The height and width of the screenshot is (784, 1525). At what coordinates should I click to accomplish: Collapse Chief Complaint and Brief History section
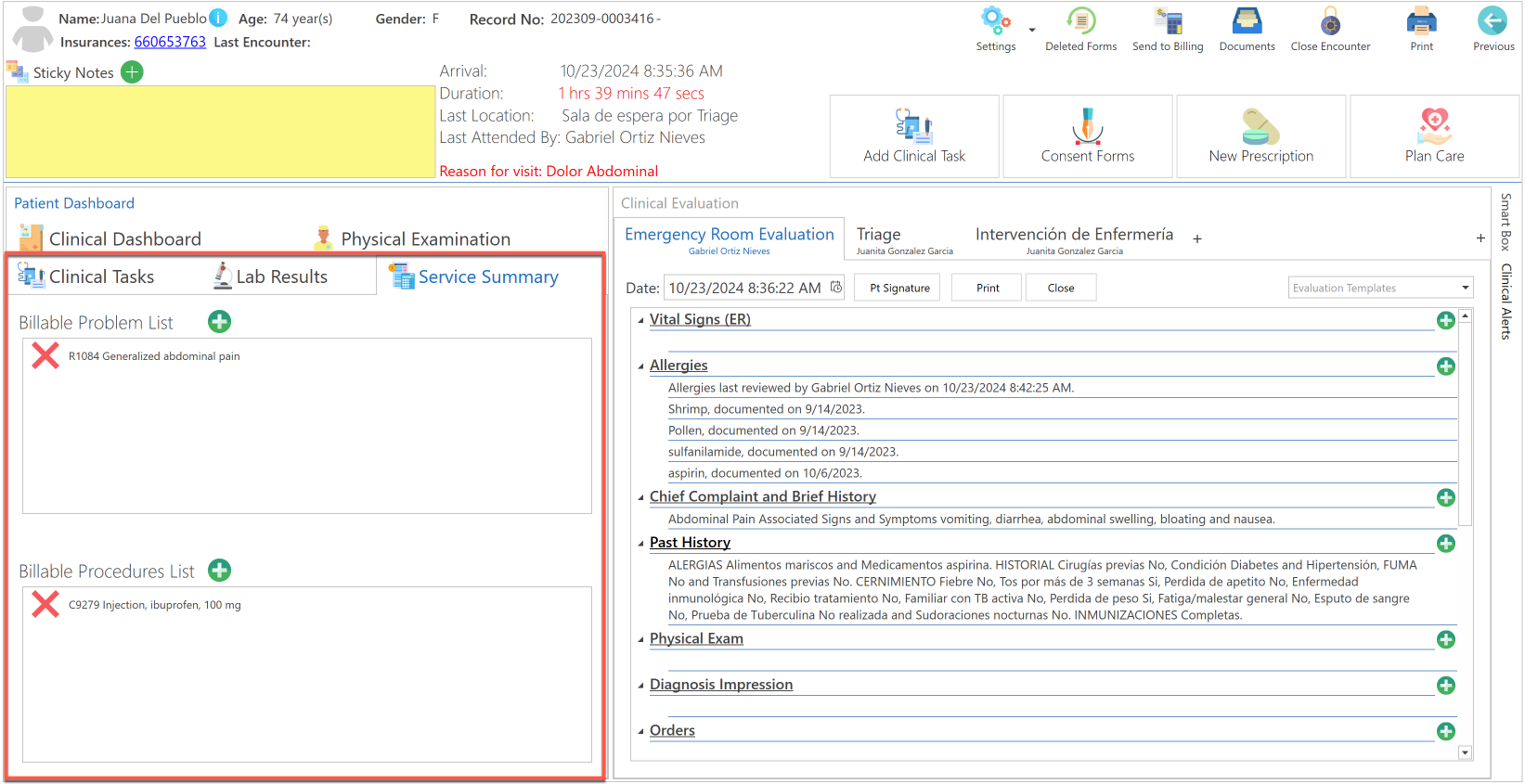(x=640, y=498)
